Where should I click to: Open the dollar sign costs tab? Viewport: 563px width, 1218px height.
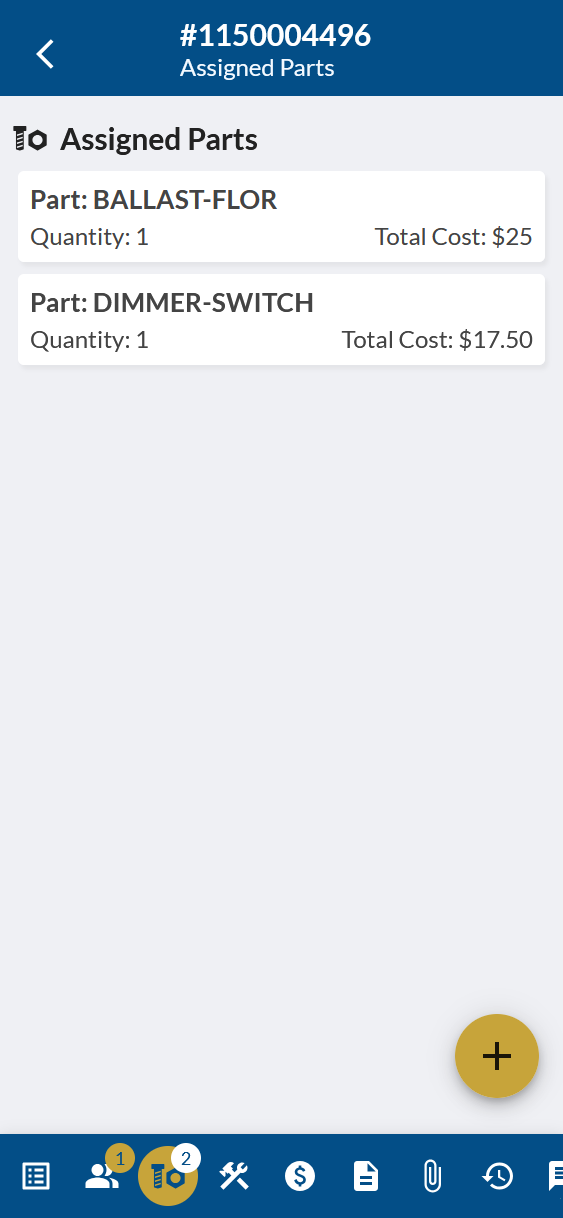click(300, 1176)
